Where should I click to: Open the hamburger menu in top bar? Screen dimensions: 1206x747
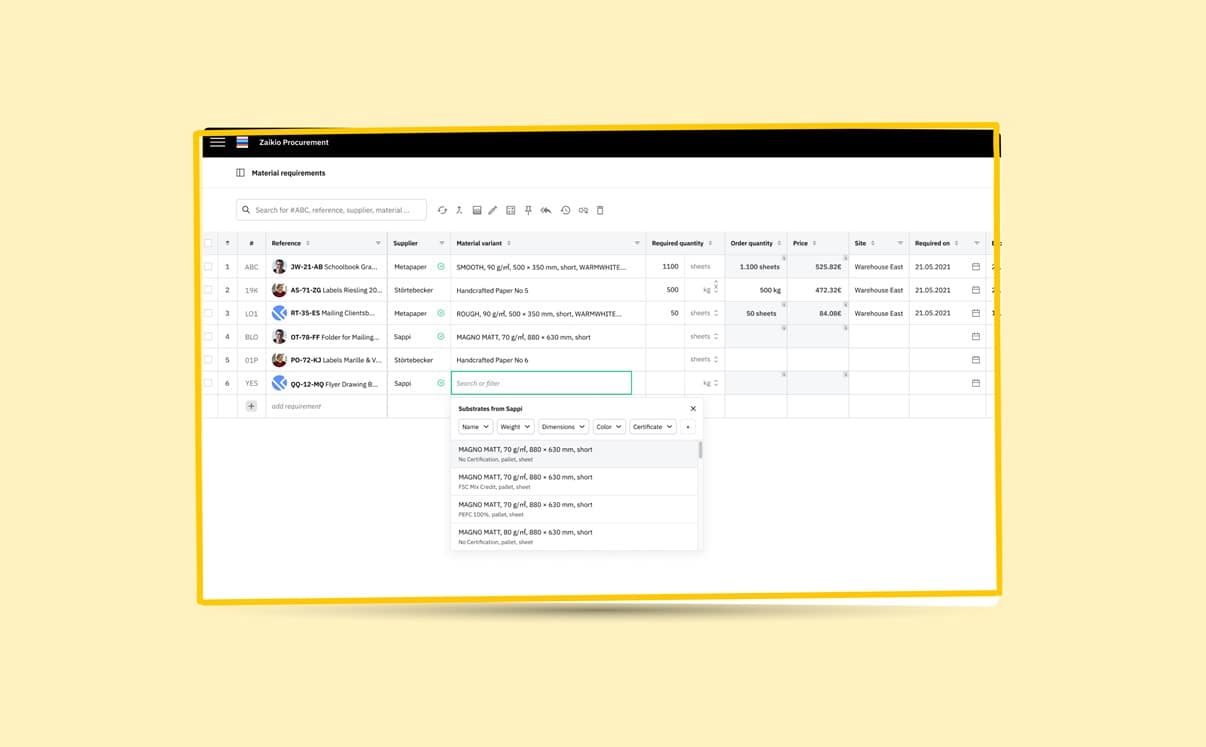point(217,143)
